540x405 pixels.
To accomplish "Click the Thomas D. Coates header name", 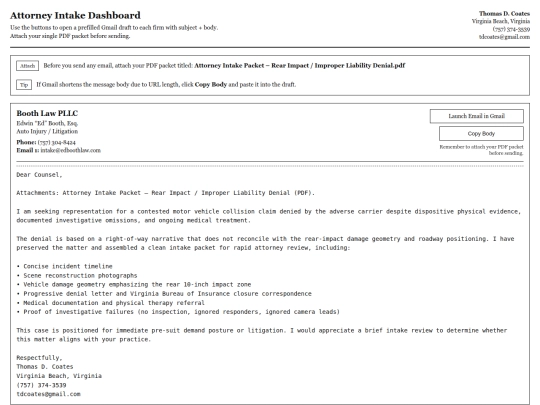I will [x=504, y=14].
